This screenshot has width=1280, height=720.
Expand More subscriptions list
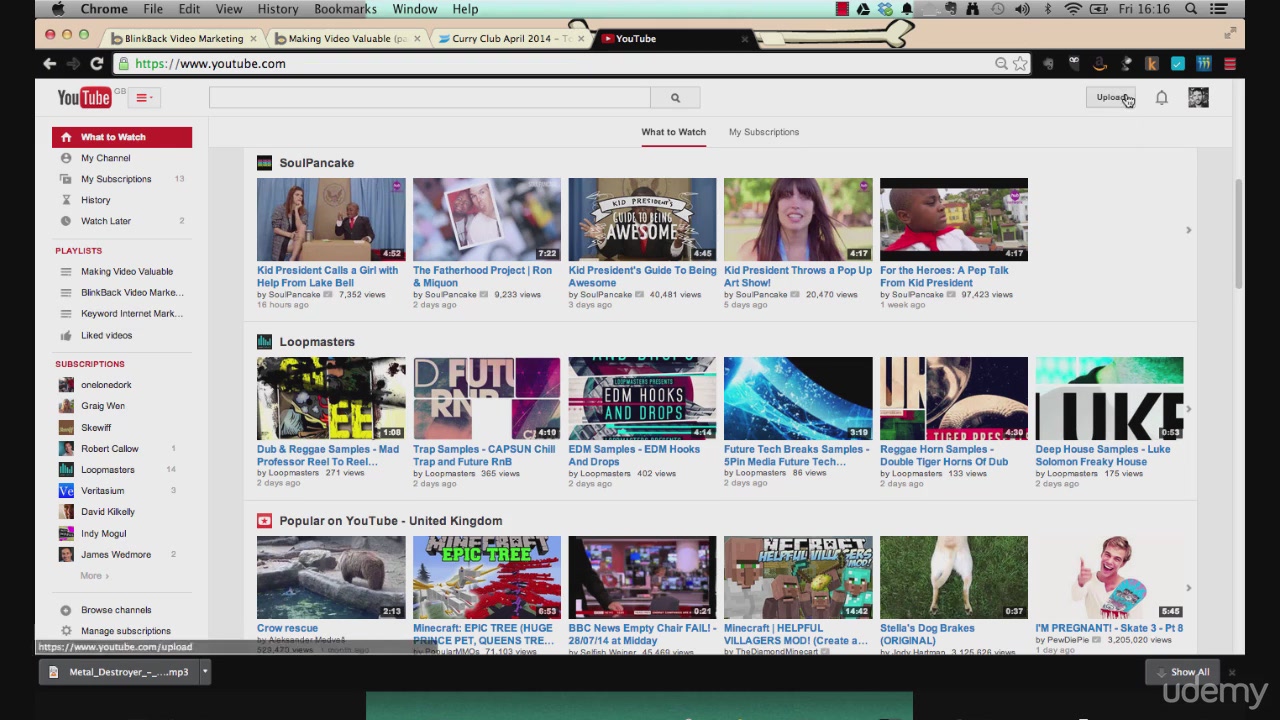[94, 576]
